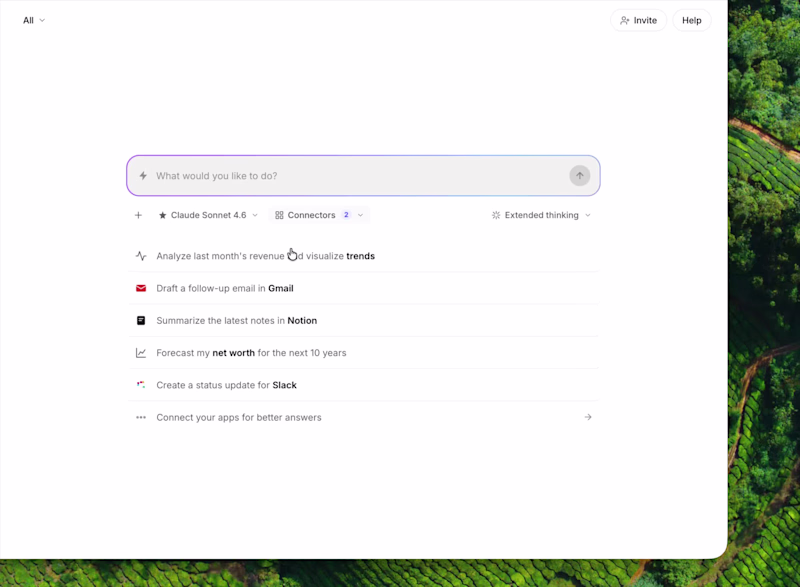800x587 pixels.
Task: Open the Help button
Action: [691, 20]
